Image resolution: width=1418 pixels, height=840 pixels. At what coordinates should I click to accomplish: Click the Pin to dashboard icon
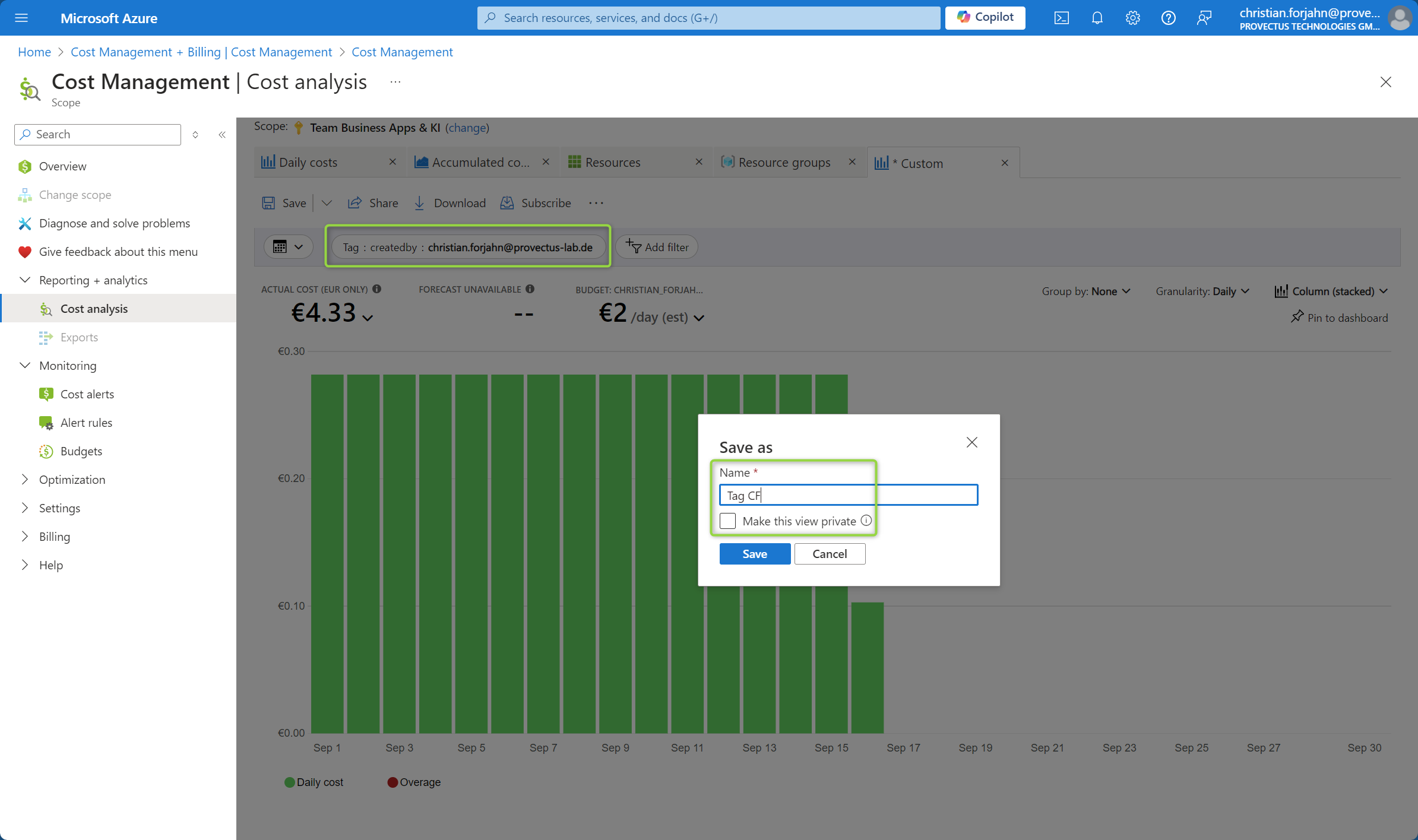point(1298,318)
